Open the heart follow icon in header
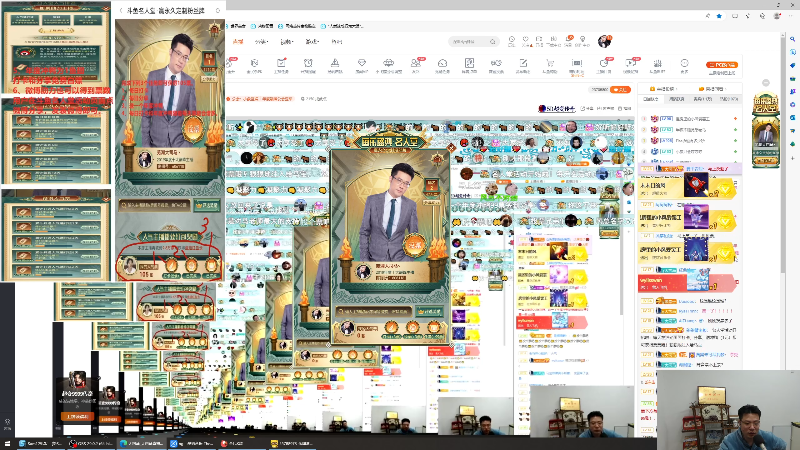This screenshot has width=800, height=450. (526, 41)
